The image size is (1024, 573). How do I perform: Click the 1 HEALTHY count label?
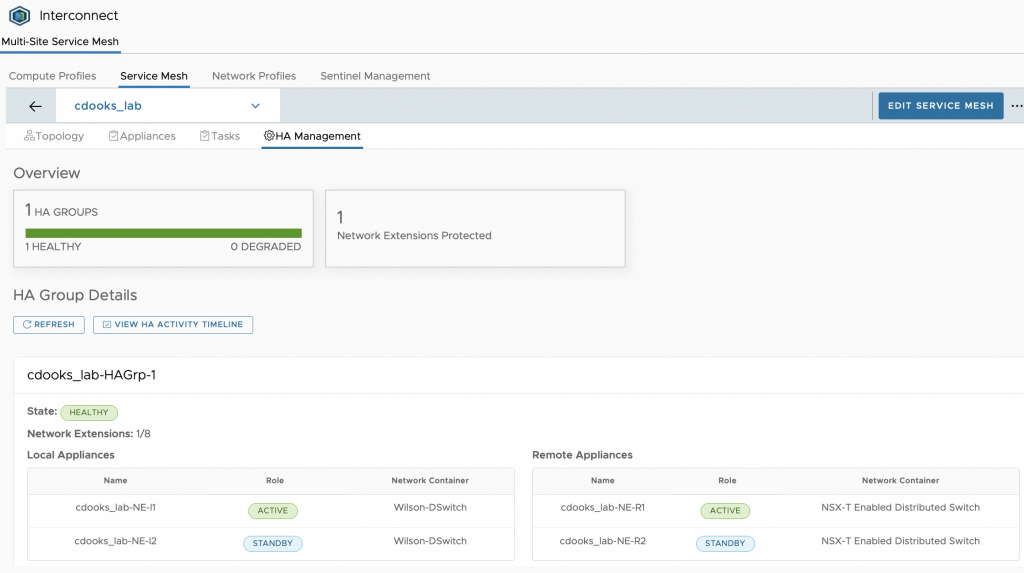pyautogui.click(x=54, y=247)
